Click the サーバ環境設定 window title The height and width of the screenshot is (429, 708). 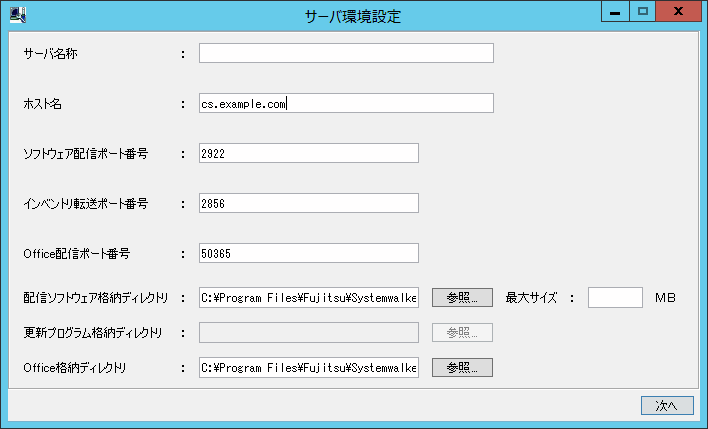[353, 17]
